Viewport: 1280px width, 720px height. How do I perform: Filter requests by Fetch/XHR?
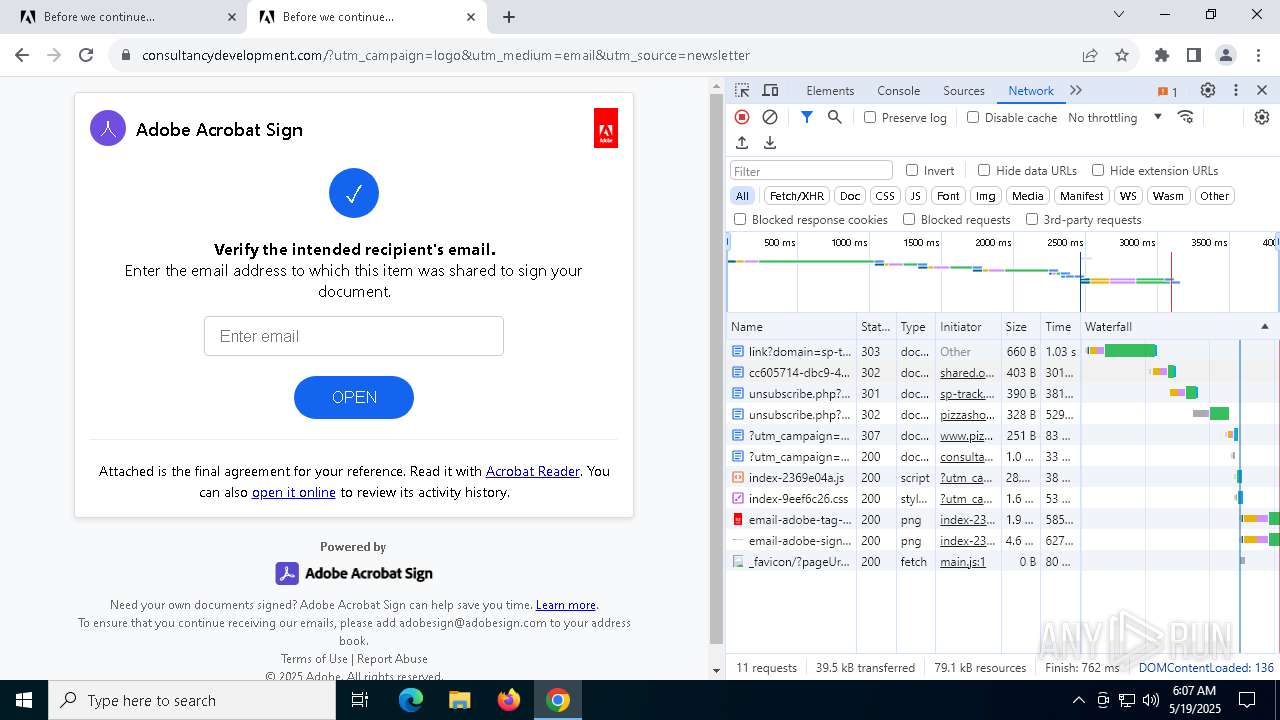coord(797,196)
